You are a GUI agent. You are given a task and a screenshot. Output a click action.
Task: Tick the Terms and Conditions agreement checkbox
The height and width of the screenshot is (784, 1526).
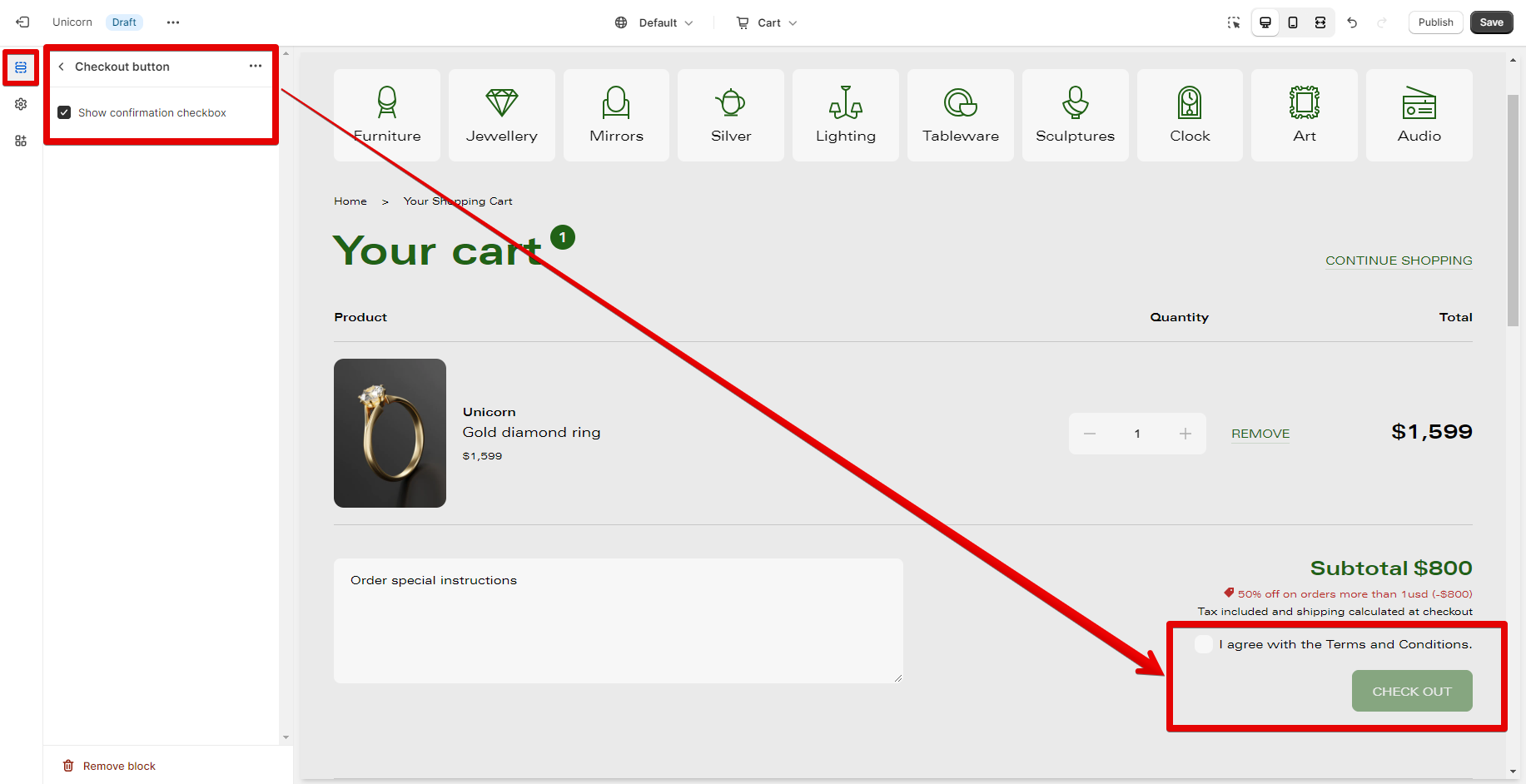[1204, 644]
